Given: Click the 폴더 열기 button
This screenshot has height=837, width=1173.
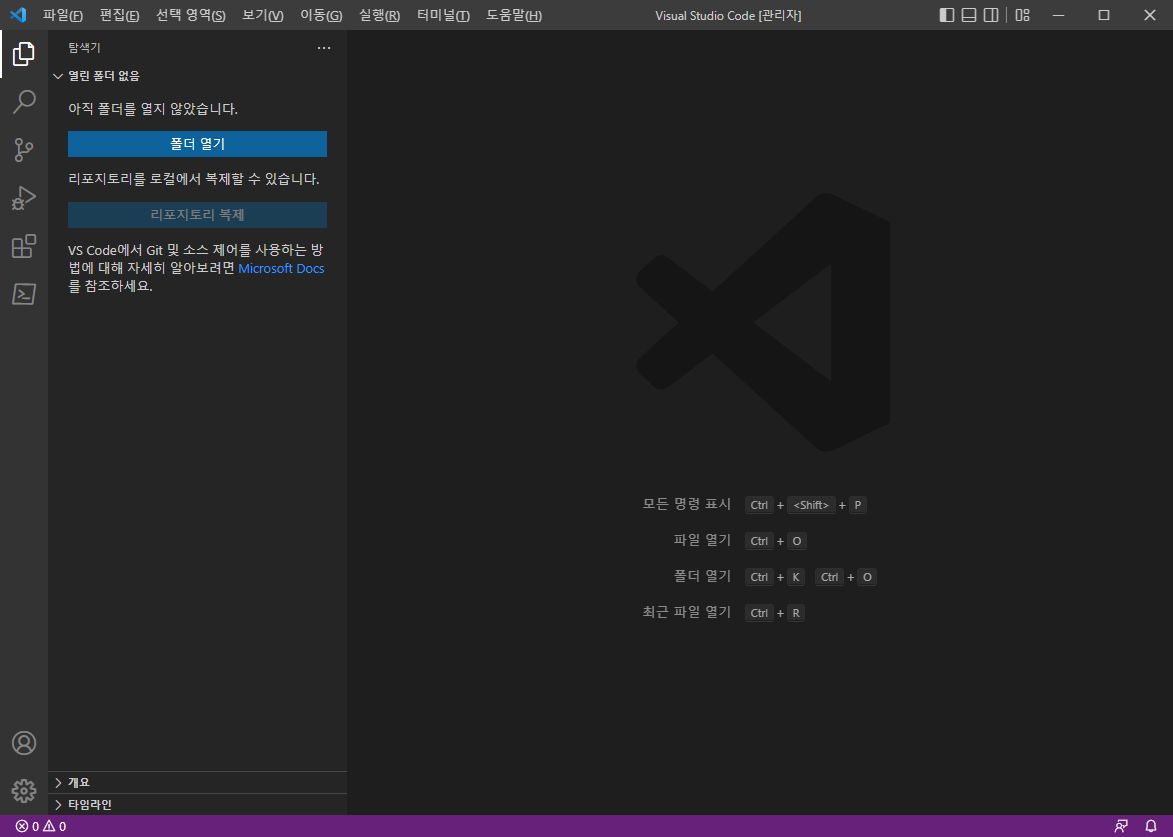Looking at the screenshot, I should (x=197, y=144).
